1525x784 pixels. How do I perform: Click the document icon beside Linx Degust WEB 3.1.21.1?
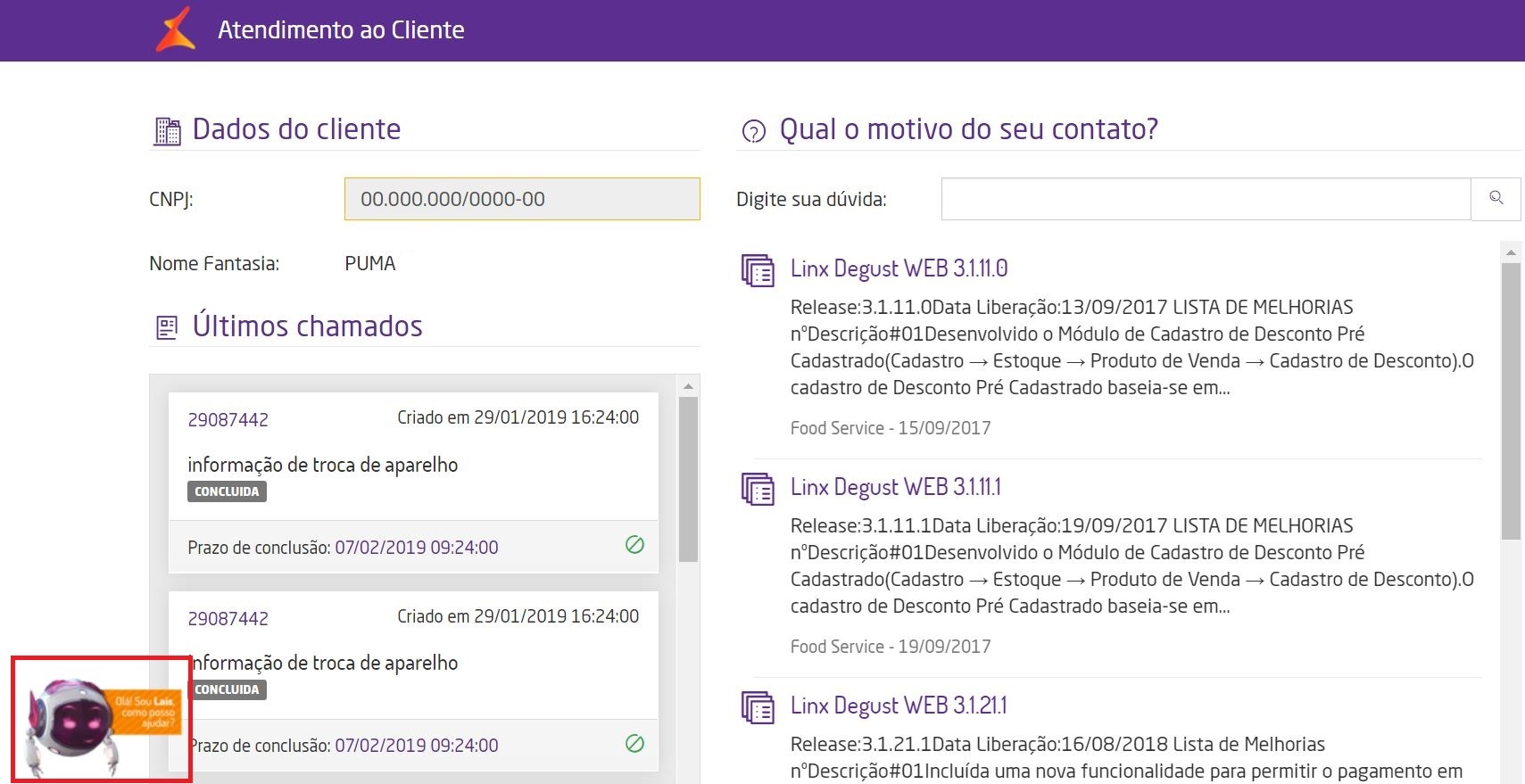(x=758, y=706)
